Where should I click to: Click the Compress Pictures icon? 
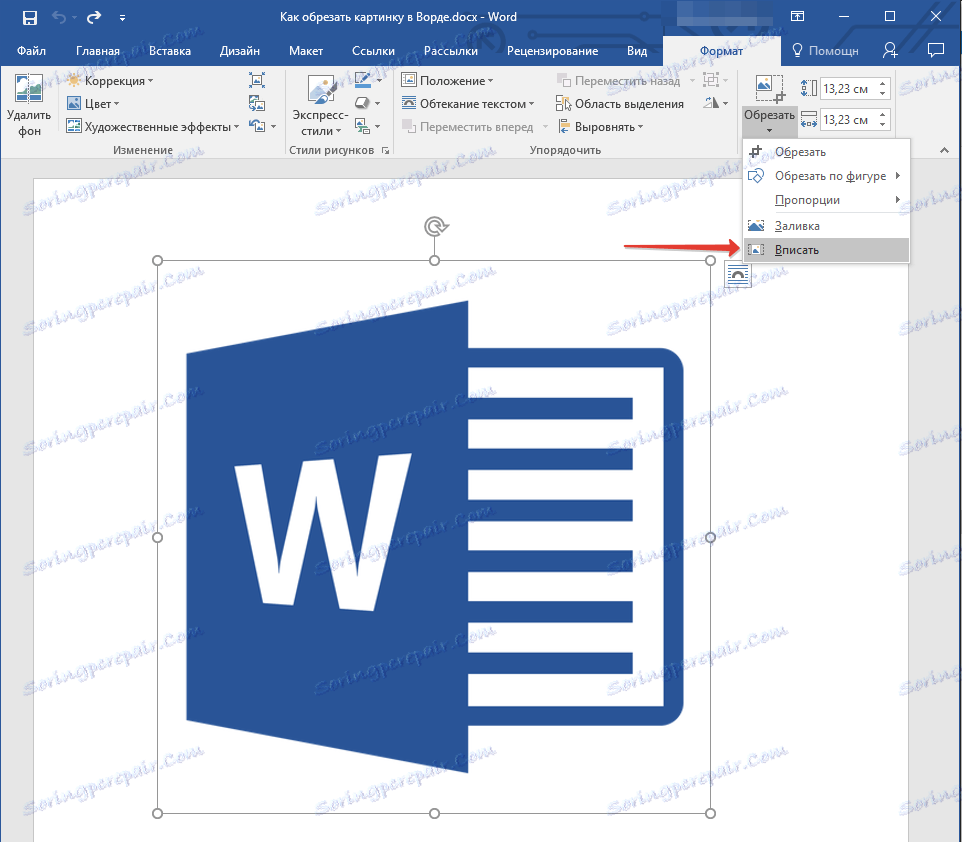pyautogui.click(x=257, y=80)
